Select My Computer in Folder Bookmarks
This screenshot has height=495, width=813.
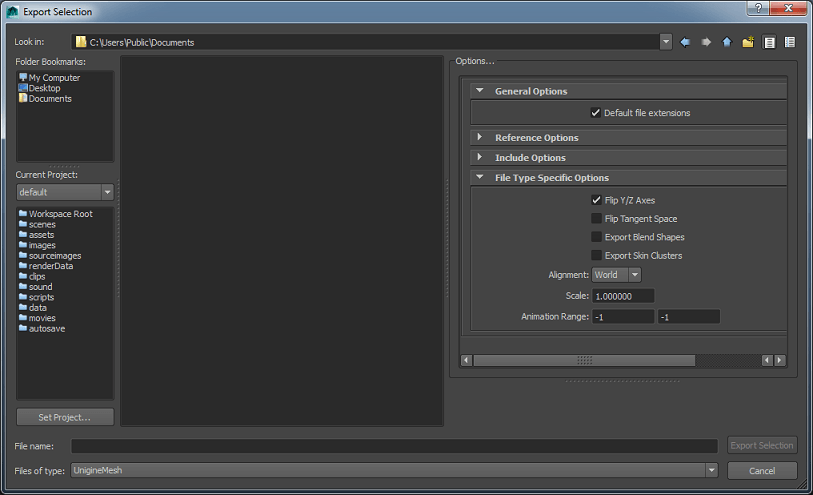pyautogui.click(x=54, y=78)
